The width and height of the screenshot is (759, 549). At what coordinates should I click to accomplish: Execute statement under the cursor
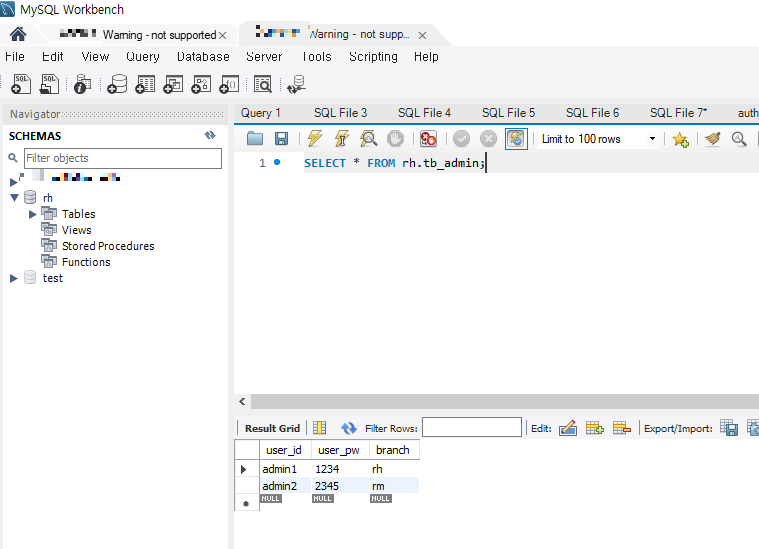point(342,139)
